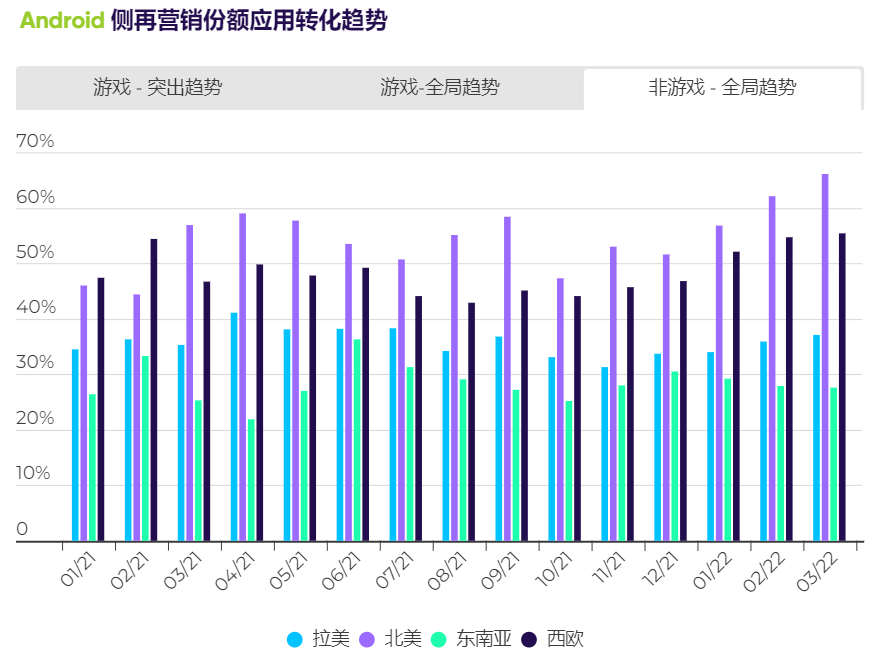Click the purple 北美 bar for 01/22
888x660 pixels.
[719, 383]
